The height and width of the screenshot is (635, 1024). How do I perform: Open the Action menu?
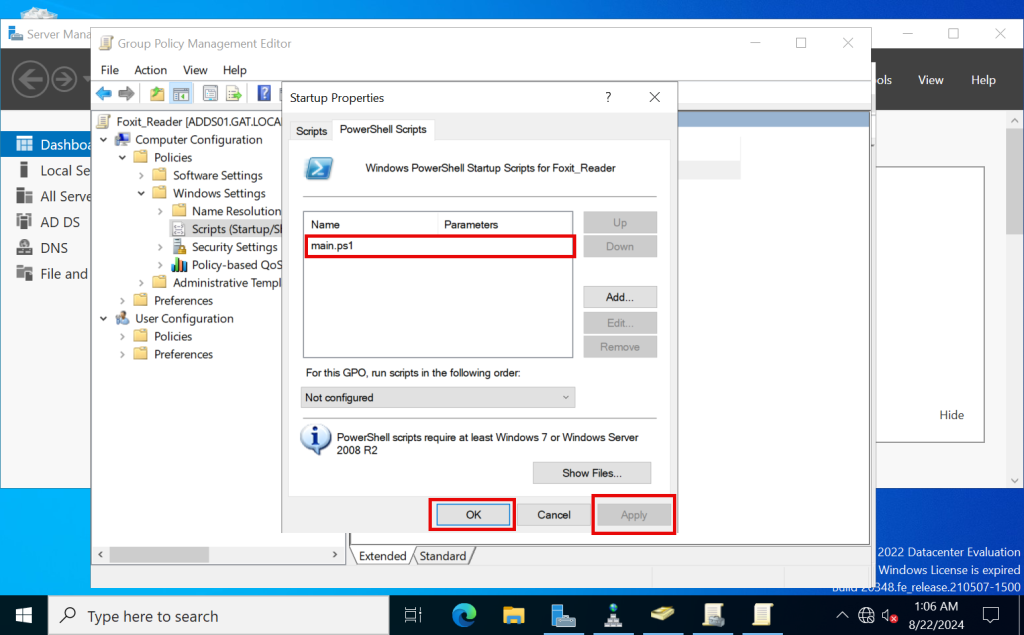click(x=150, y=70)
